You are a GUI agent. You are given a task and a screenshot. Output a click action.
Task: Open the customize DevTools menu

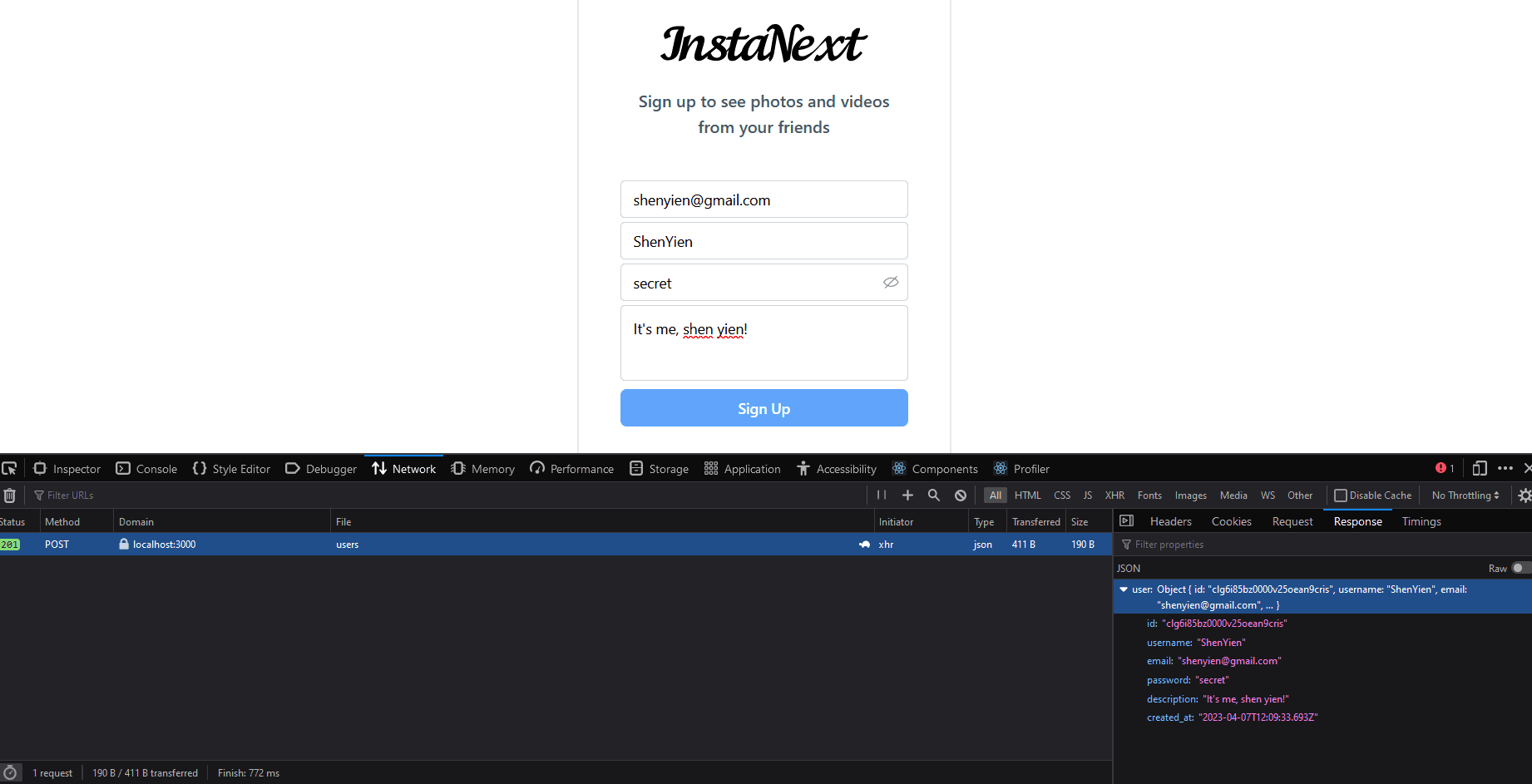click(x=1505, y=468)
